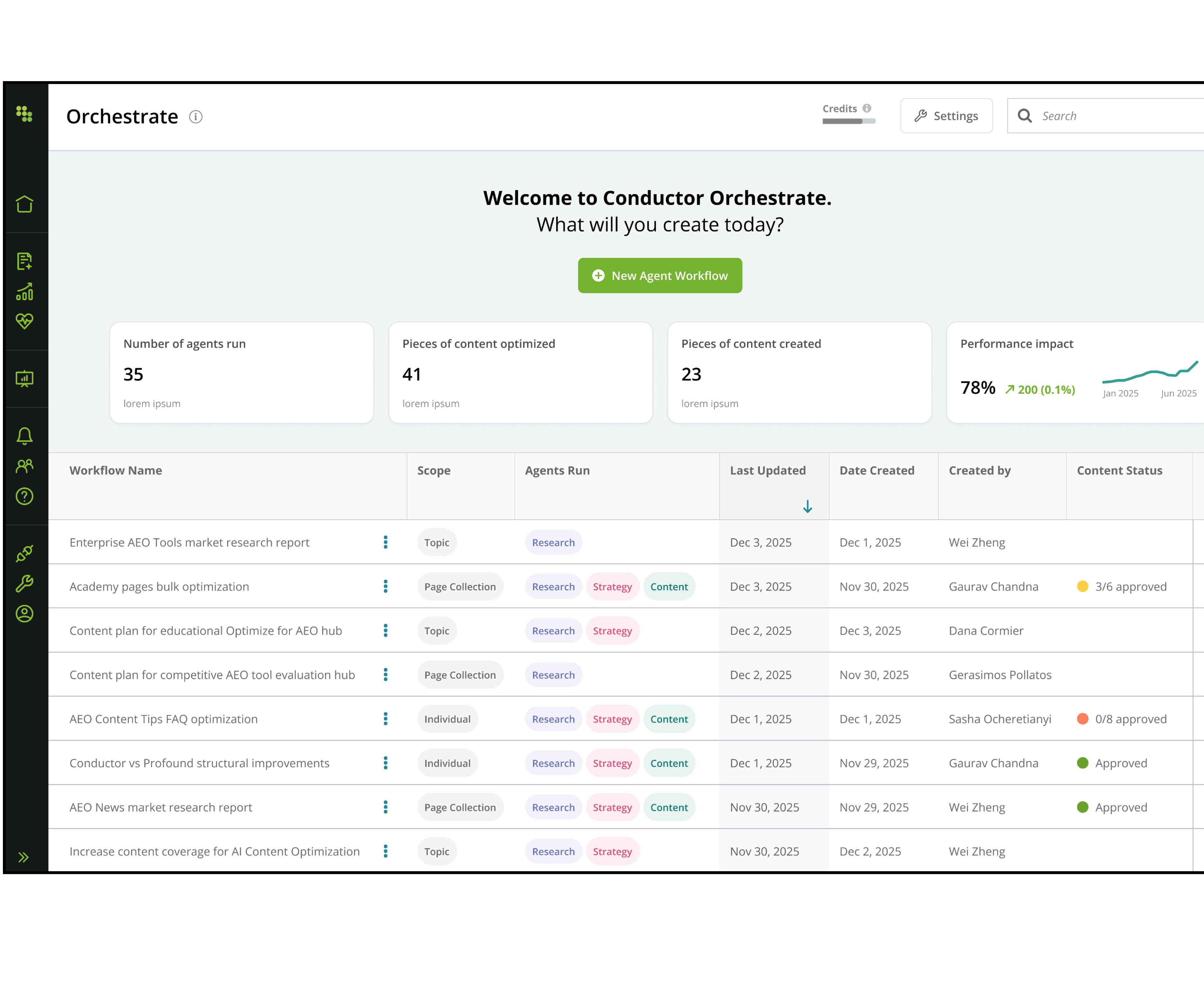Open the bar chart analytics sidebar icon
1204x990 pixels.
tap(24, 291)
